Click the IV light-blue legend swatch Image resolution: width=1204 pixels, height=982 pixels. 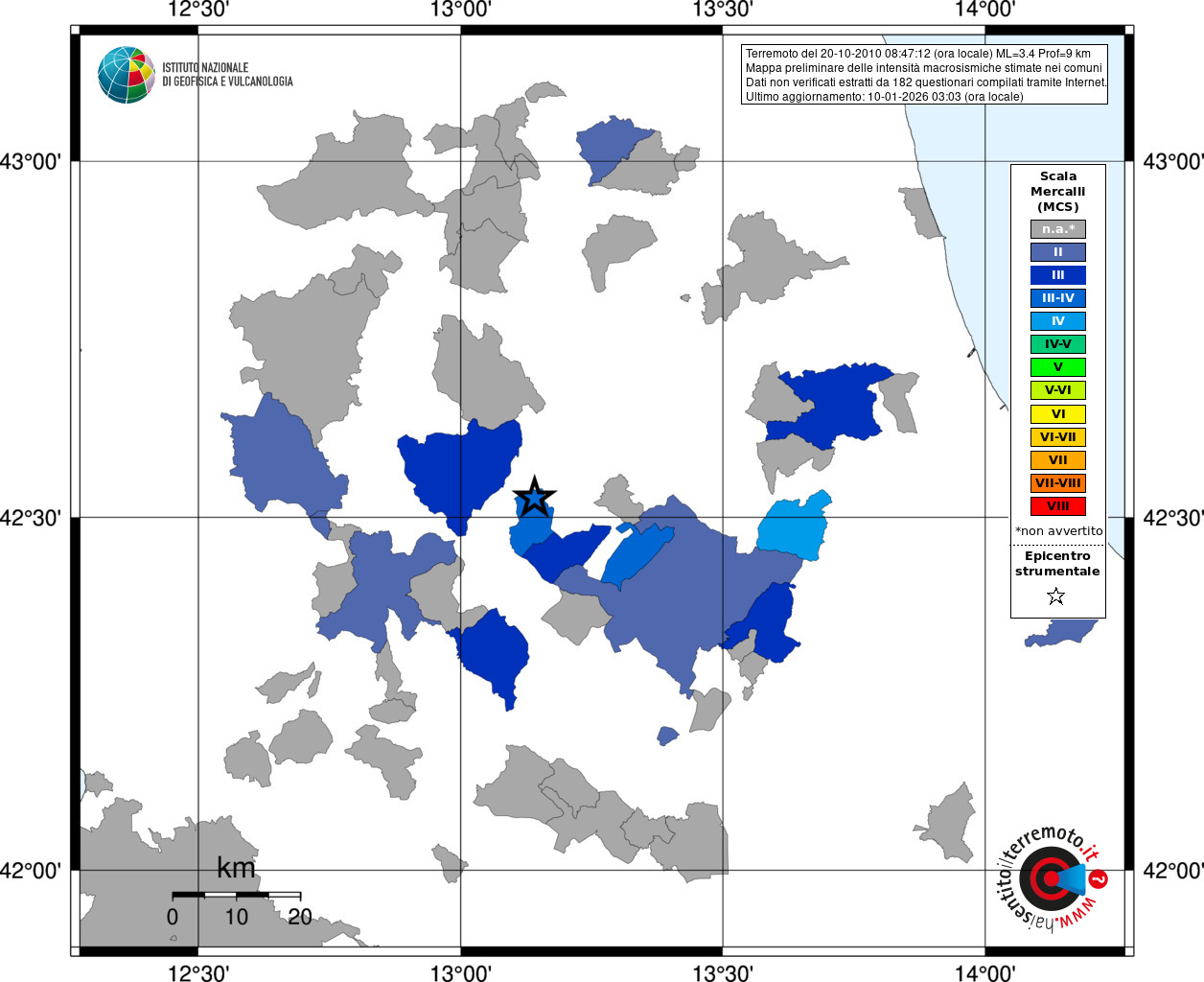(1058, 321)
